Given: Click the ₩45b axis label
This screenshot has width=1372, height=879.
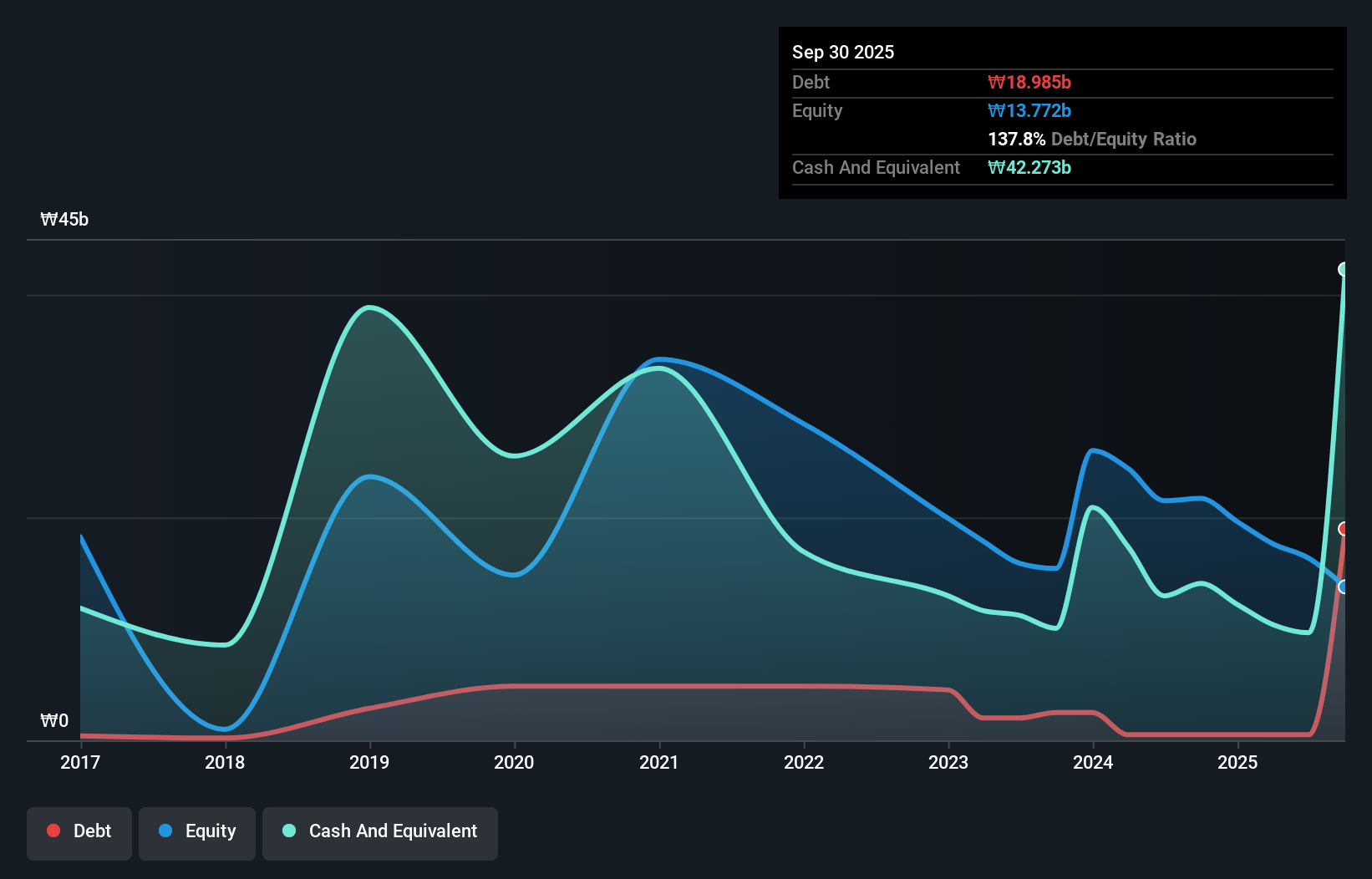Looking at the screenshot, I should 64,219.
